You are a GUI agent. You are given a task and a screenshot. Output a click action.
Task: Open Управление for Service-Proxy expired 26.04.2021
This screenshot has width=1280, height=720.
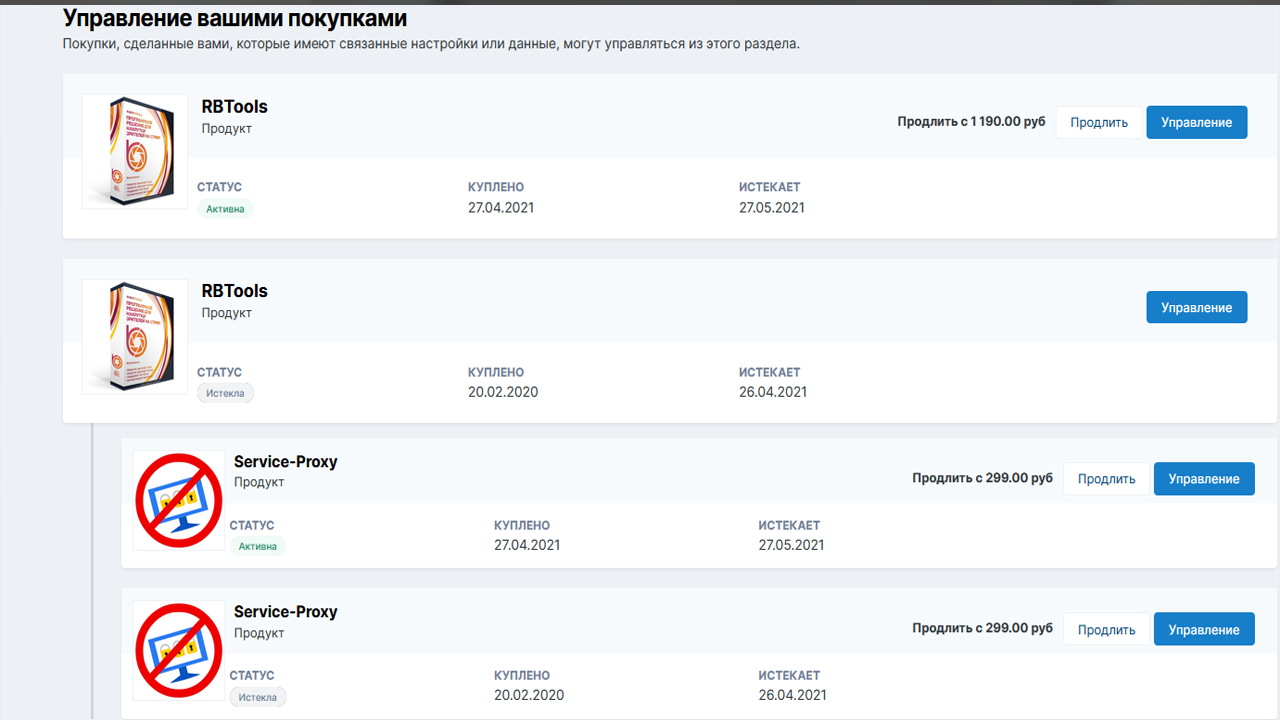click(1203, 629)
